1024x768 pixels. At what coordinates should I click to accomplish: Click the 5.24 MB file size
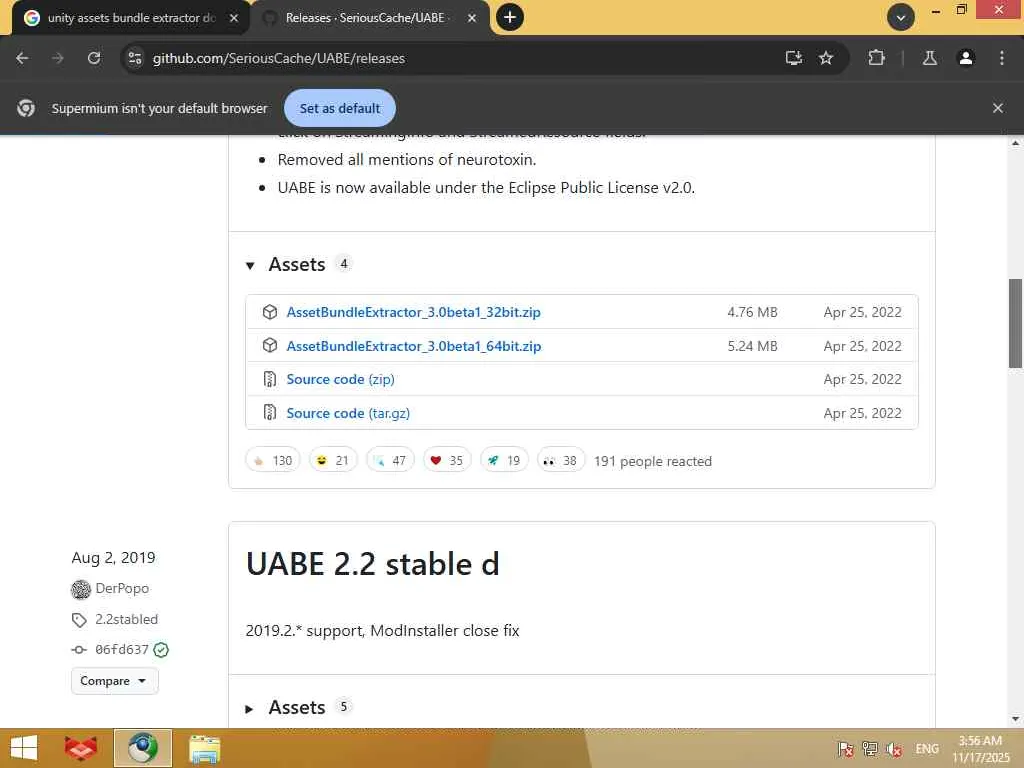point(752,346)
